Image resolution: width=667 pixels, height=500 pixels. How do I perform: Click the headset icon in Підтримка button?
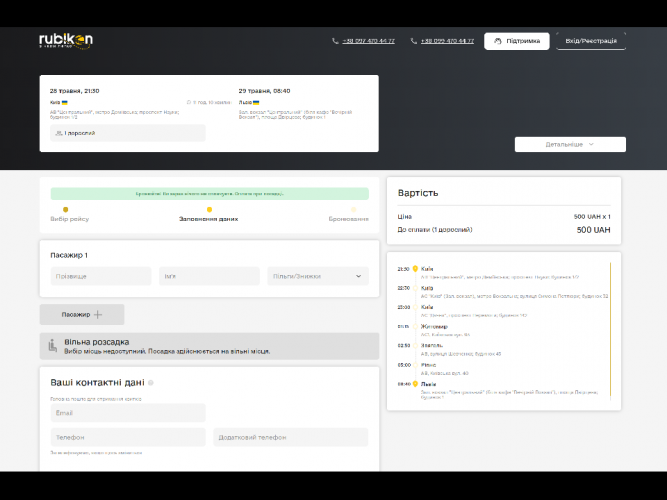click(x=498, y=41)
